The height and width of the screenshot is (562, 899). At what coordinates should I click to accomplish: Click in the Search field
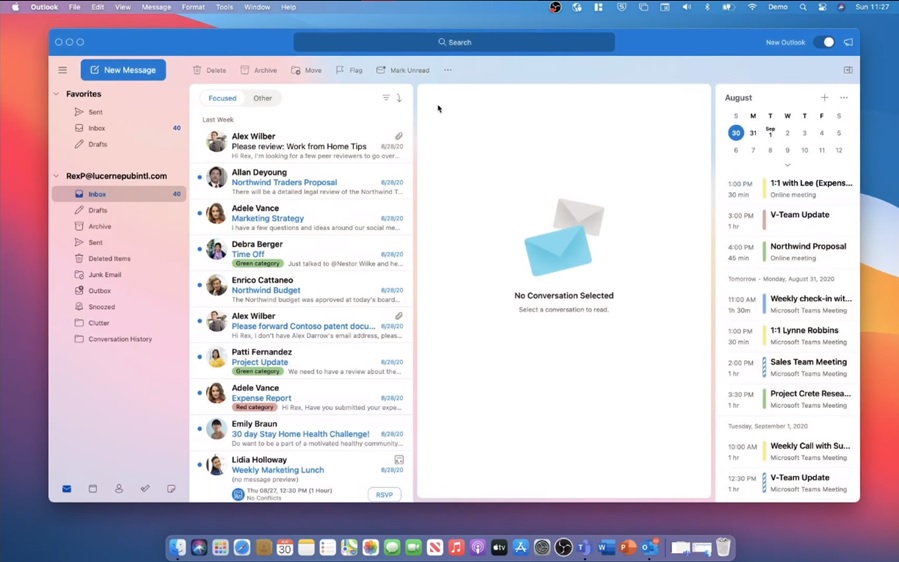tap(454, 42)
